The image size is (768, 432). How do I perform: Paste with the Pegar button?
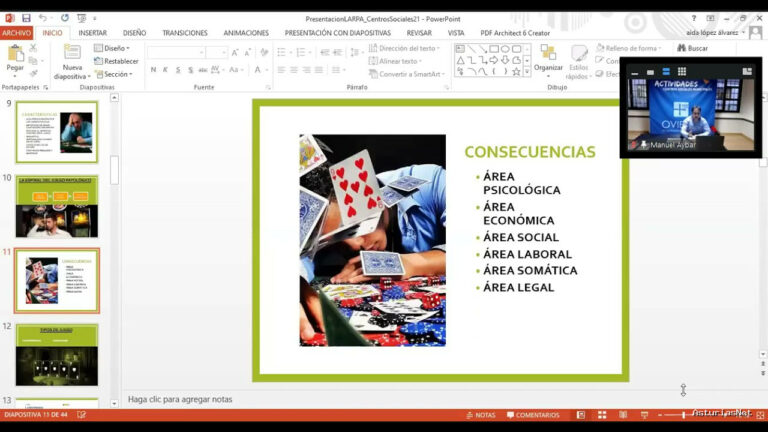coord(15,59)
